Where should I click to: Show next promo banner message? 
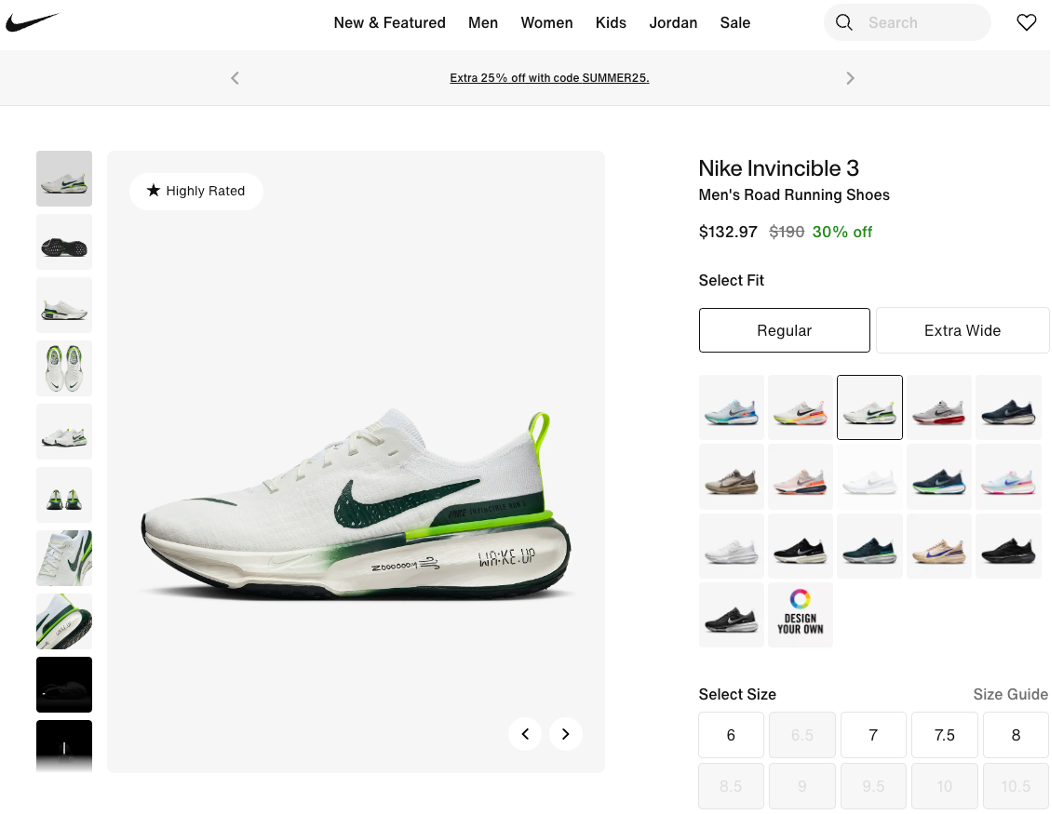click(x=850, y=78)
